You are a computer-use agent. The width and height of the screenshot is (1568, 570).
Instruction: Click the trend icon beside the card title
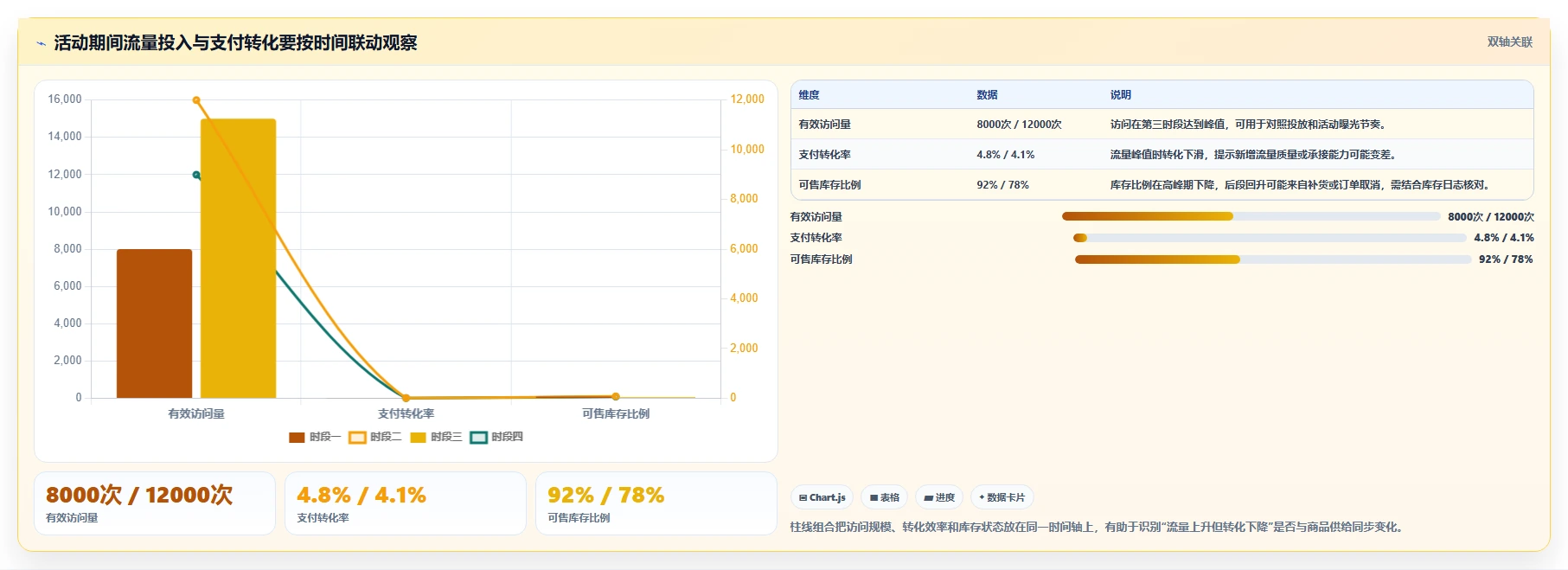tap(41, 43)
